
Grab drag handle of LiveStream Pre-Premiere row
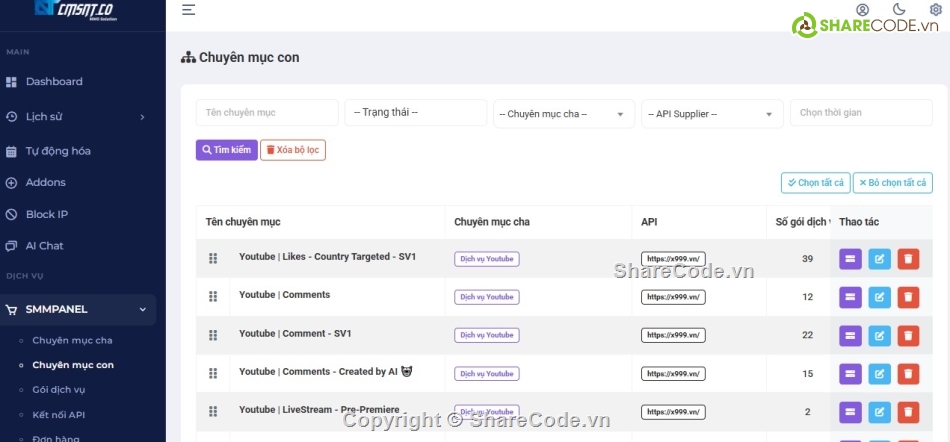pos(213,412)
